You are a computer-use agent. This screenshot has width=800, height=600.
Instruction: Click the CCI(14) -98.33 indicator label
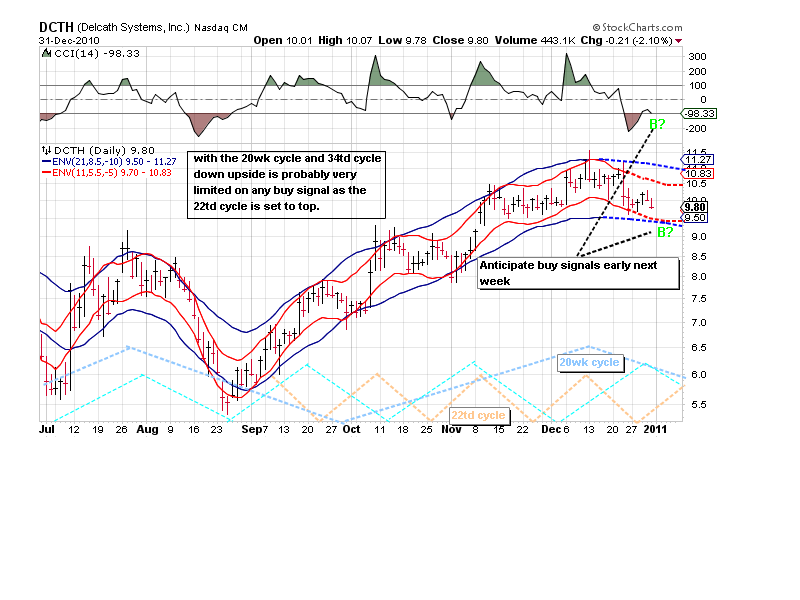point(96,54)
